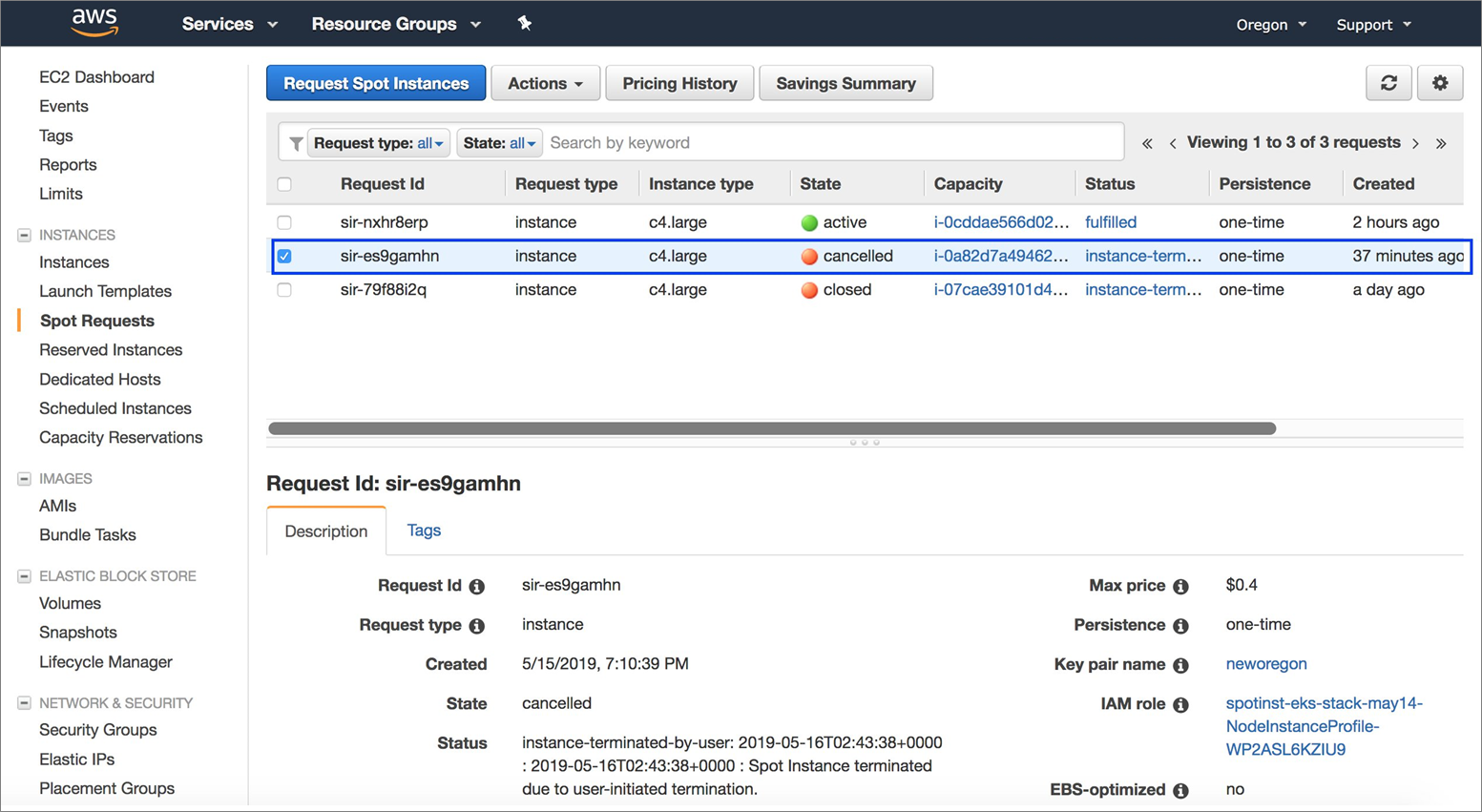Click the filter funnel icon
The height and width of the screenshot is (812, 1482).
296,143
